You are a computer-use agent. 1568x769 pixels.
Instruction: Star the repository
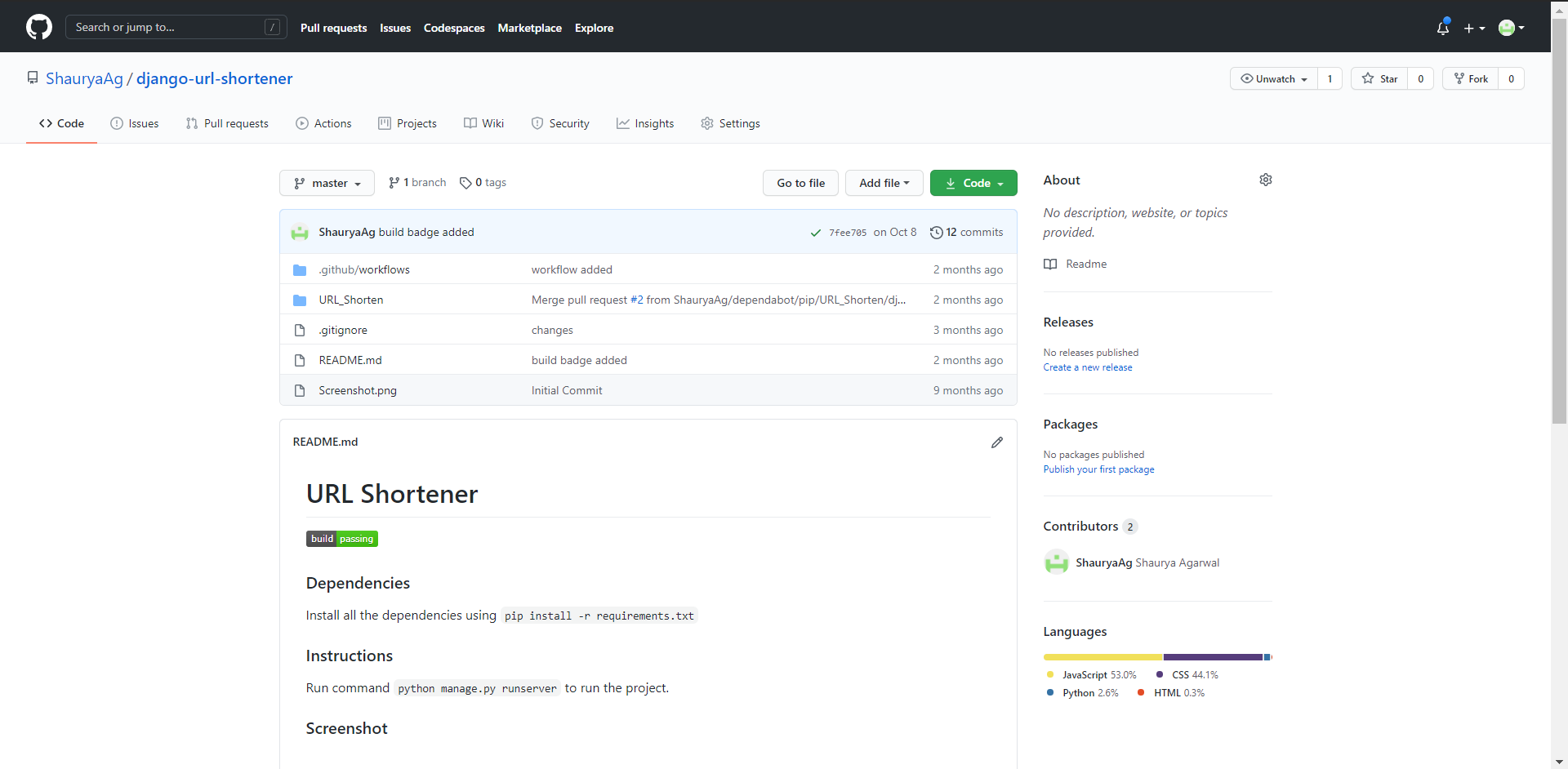pos(1379,78)
